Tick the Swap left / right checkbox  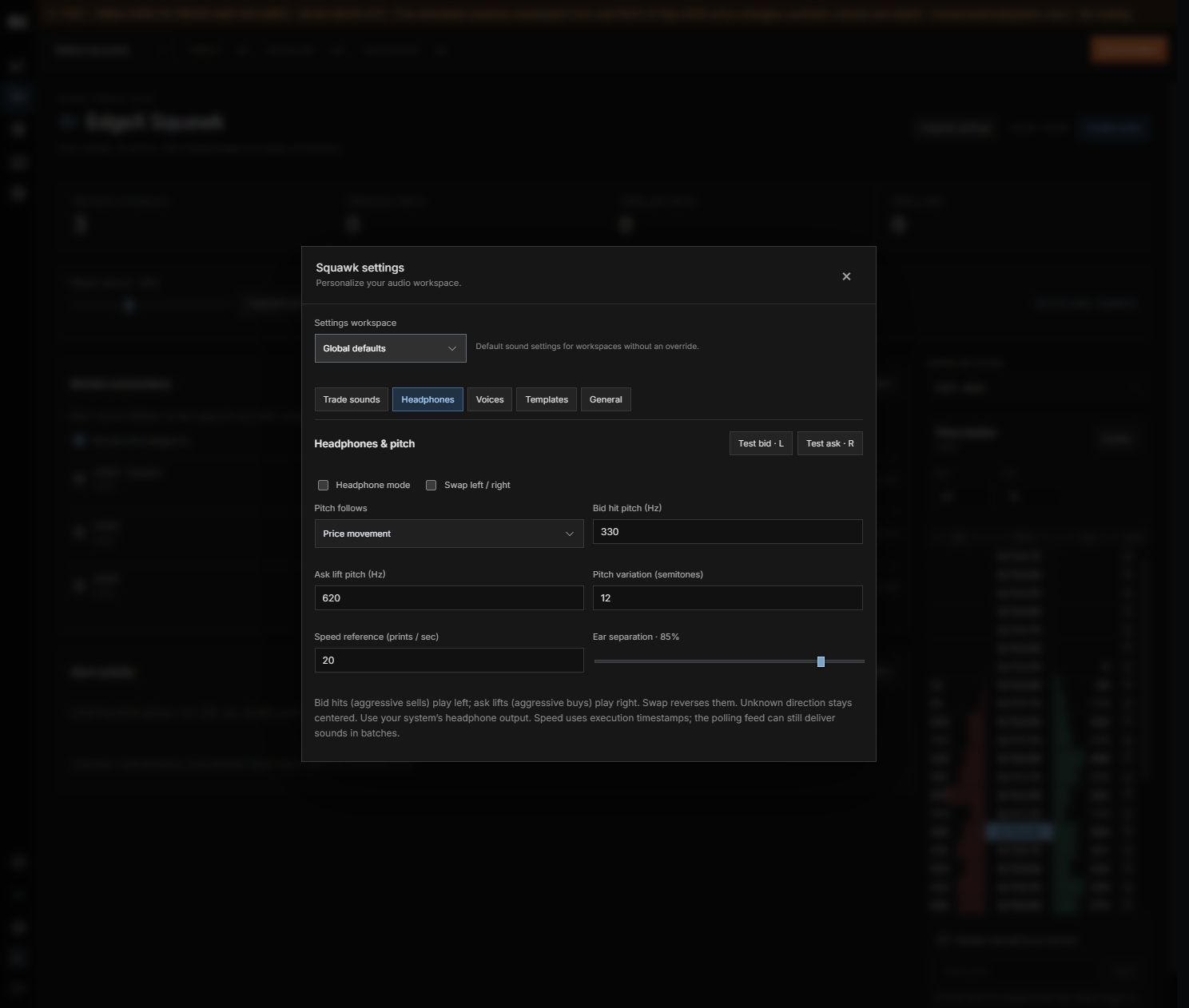pyautogui.click(x=431, y=485)
